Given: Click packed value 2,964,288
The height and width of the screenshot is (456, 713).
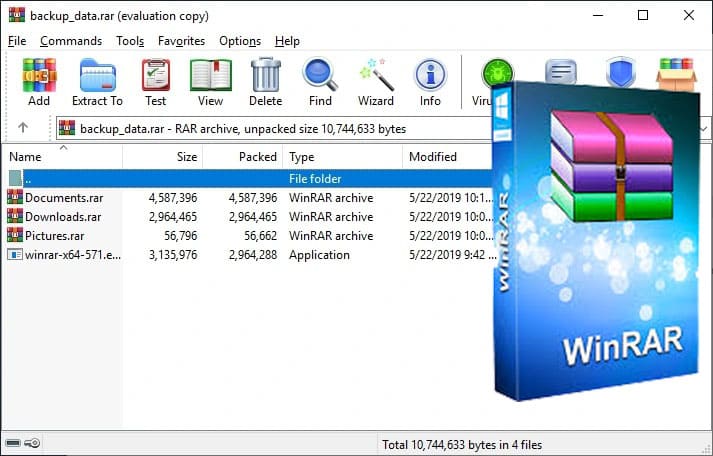Looking at the screenshot, I should tap(253, 255).
